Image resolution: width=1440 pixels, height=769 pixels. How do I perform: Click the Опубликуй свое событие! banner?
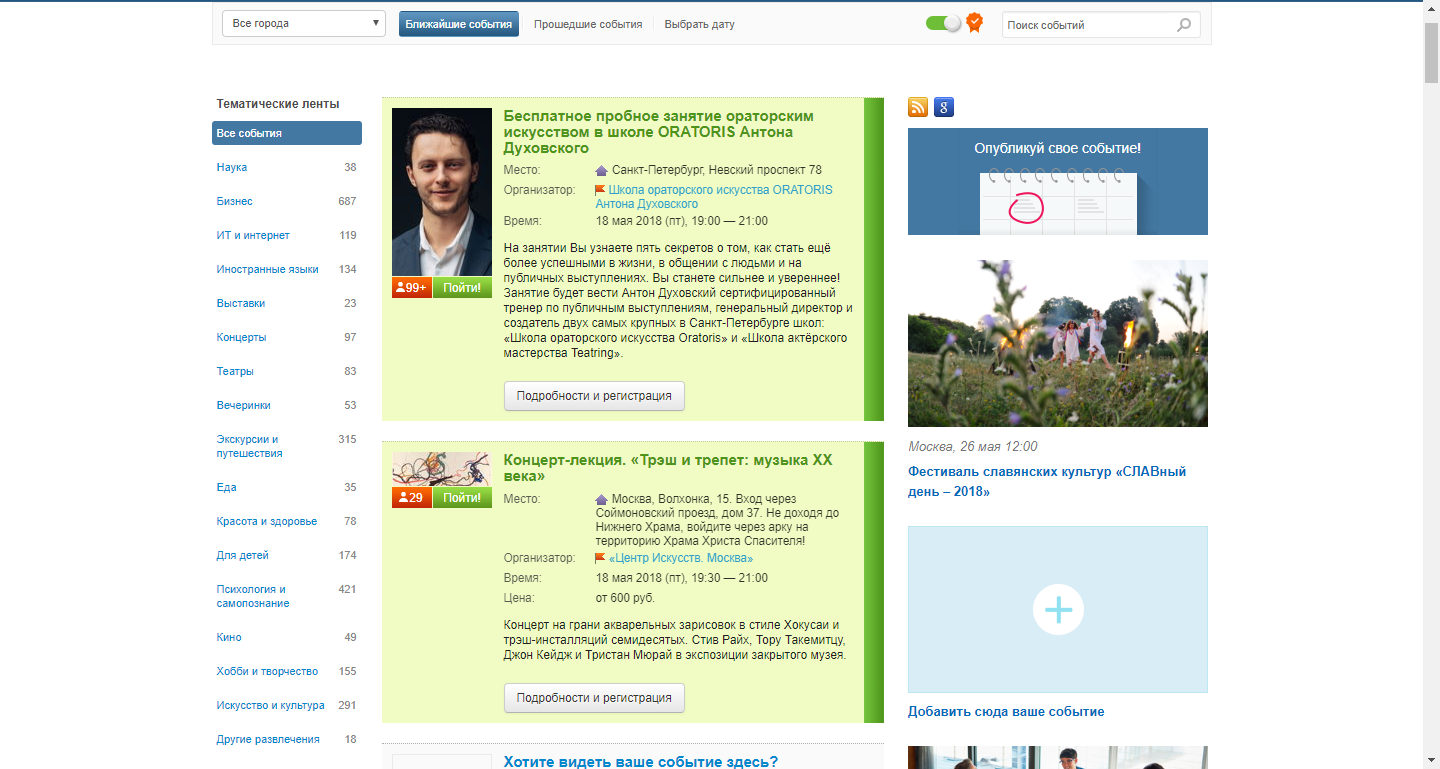click(1058, 181)
